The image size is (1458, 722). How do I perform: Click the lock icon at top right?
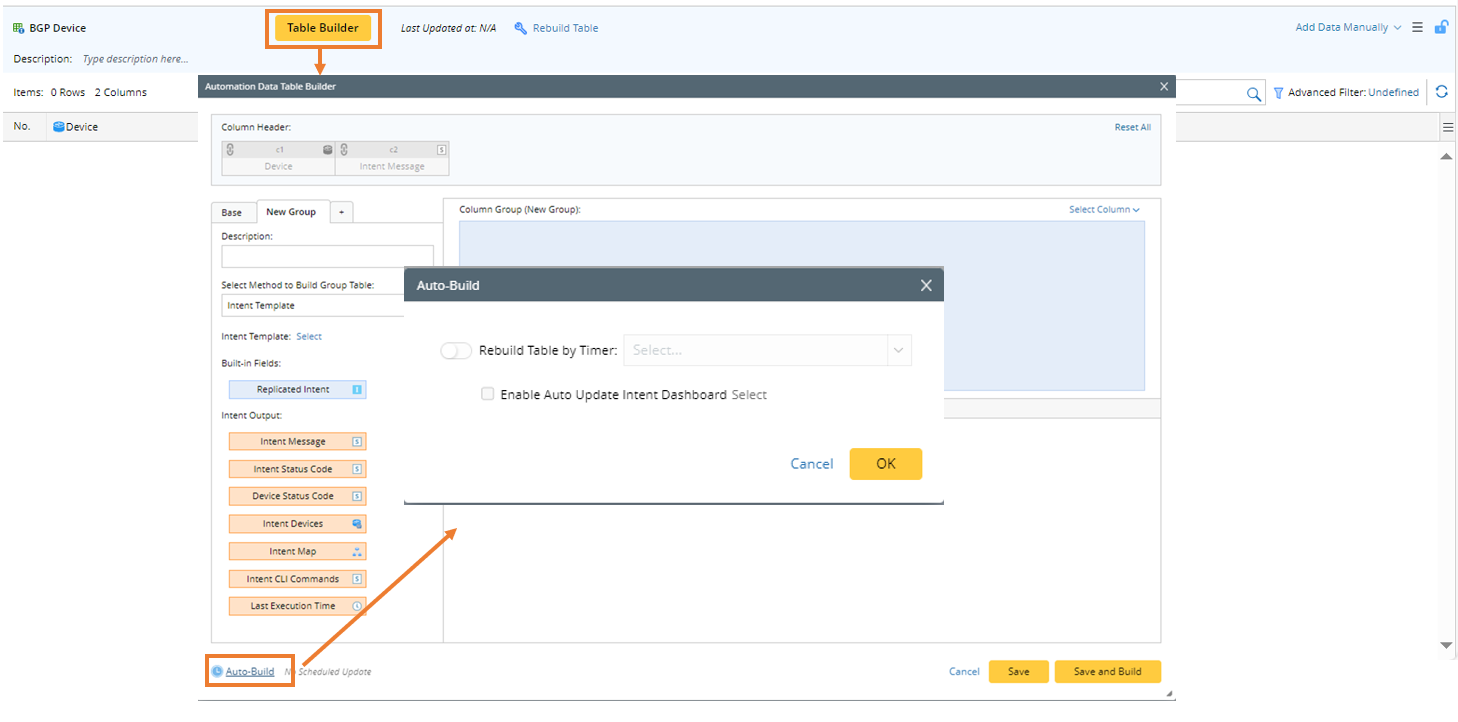[1441, 27]
